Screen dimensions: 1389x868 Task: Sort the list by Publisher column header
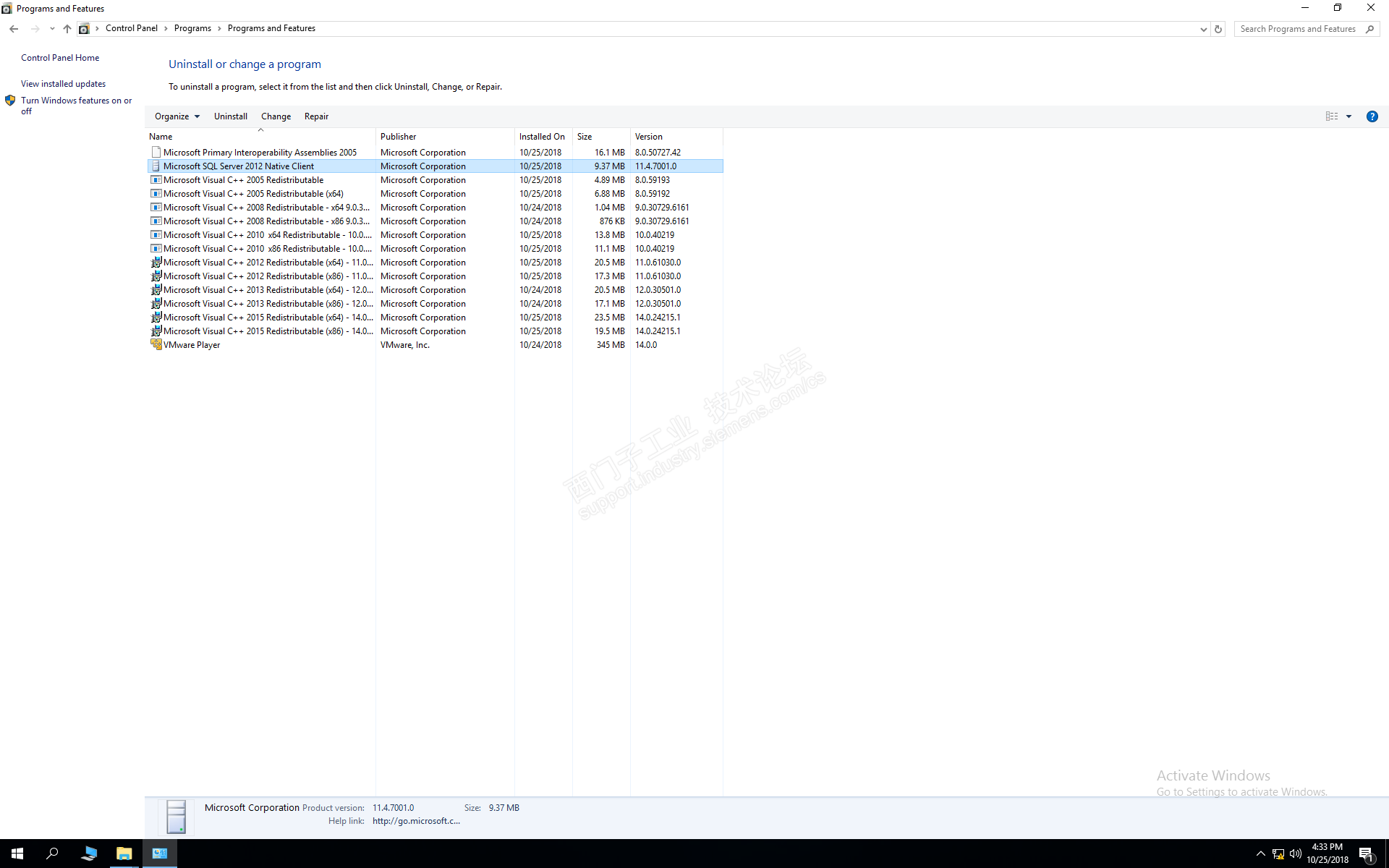[x=399, y=137]
